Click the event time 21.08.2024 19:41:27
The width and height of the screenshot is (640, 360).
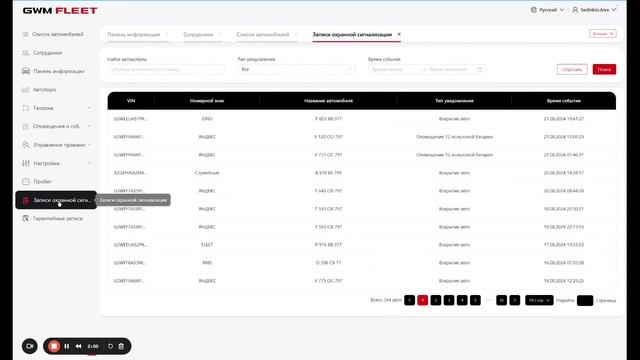(x=563, y=119)
